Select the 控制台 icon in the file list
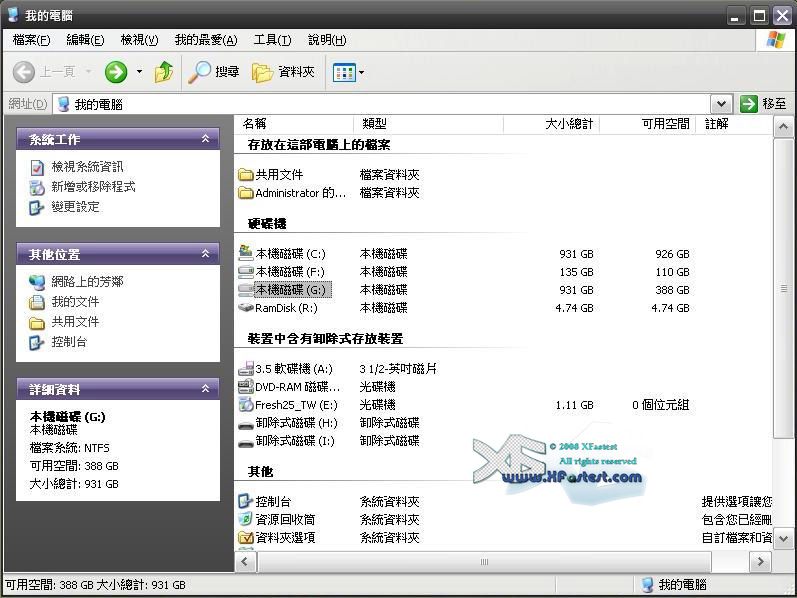 point(246,501)
